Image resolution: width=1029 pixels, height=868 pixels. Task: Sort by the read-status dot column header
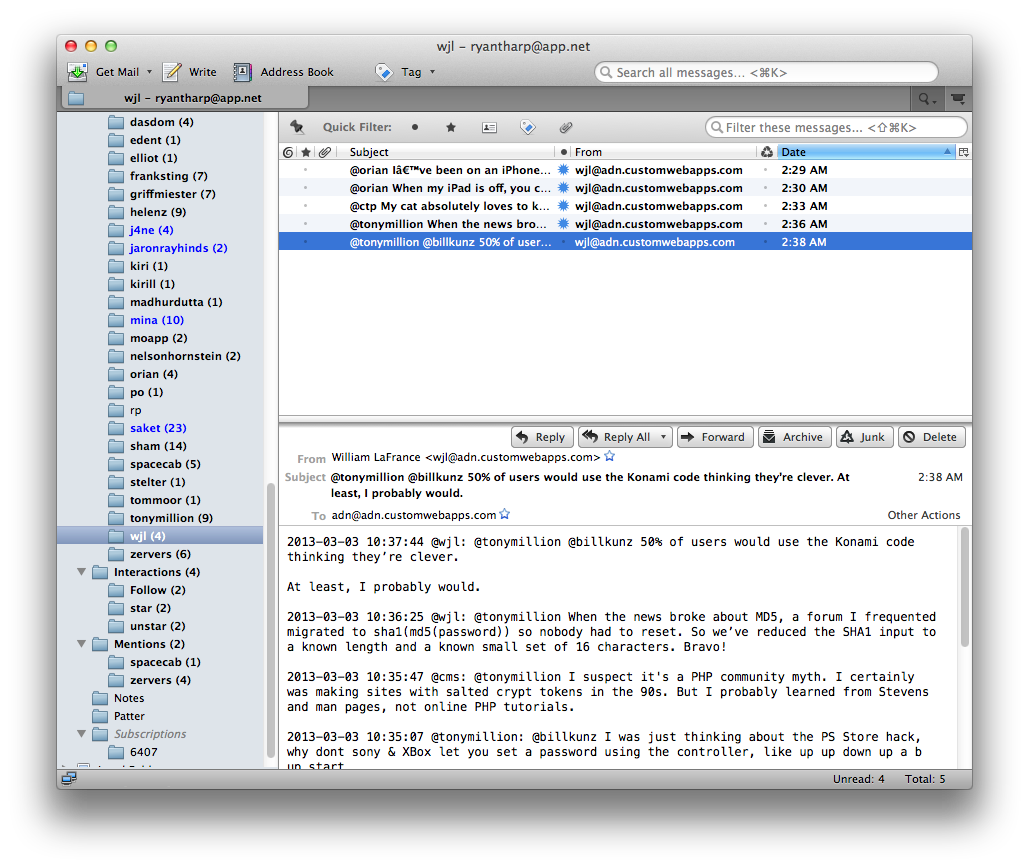[563, 152]
